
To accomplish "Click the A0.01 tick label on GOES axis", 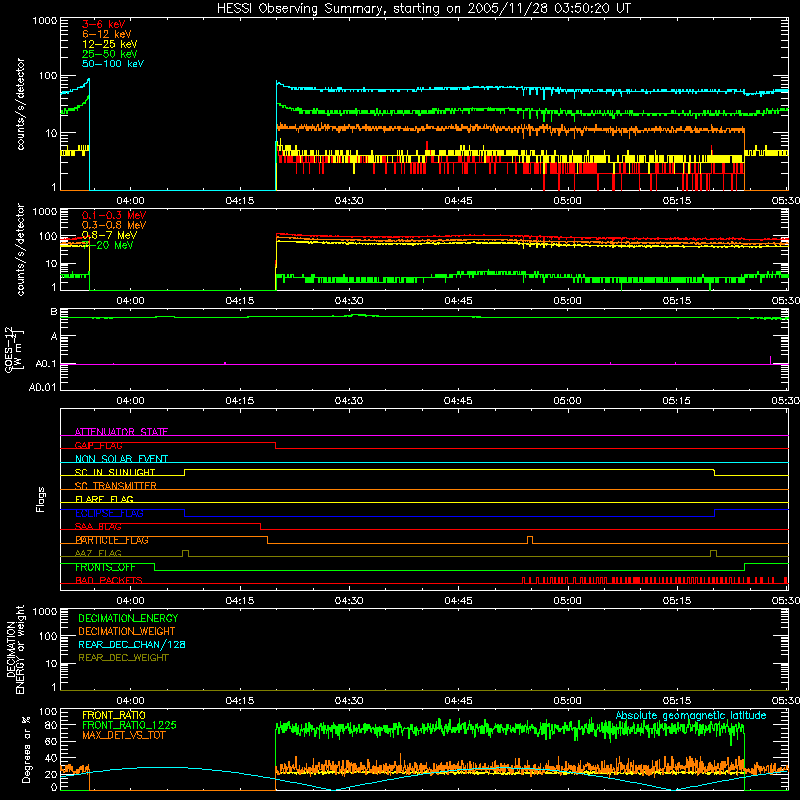I will pos(43,387).
